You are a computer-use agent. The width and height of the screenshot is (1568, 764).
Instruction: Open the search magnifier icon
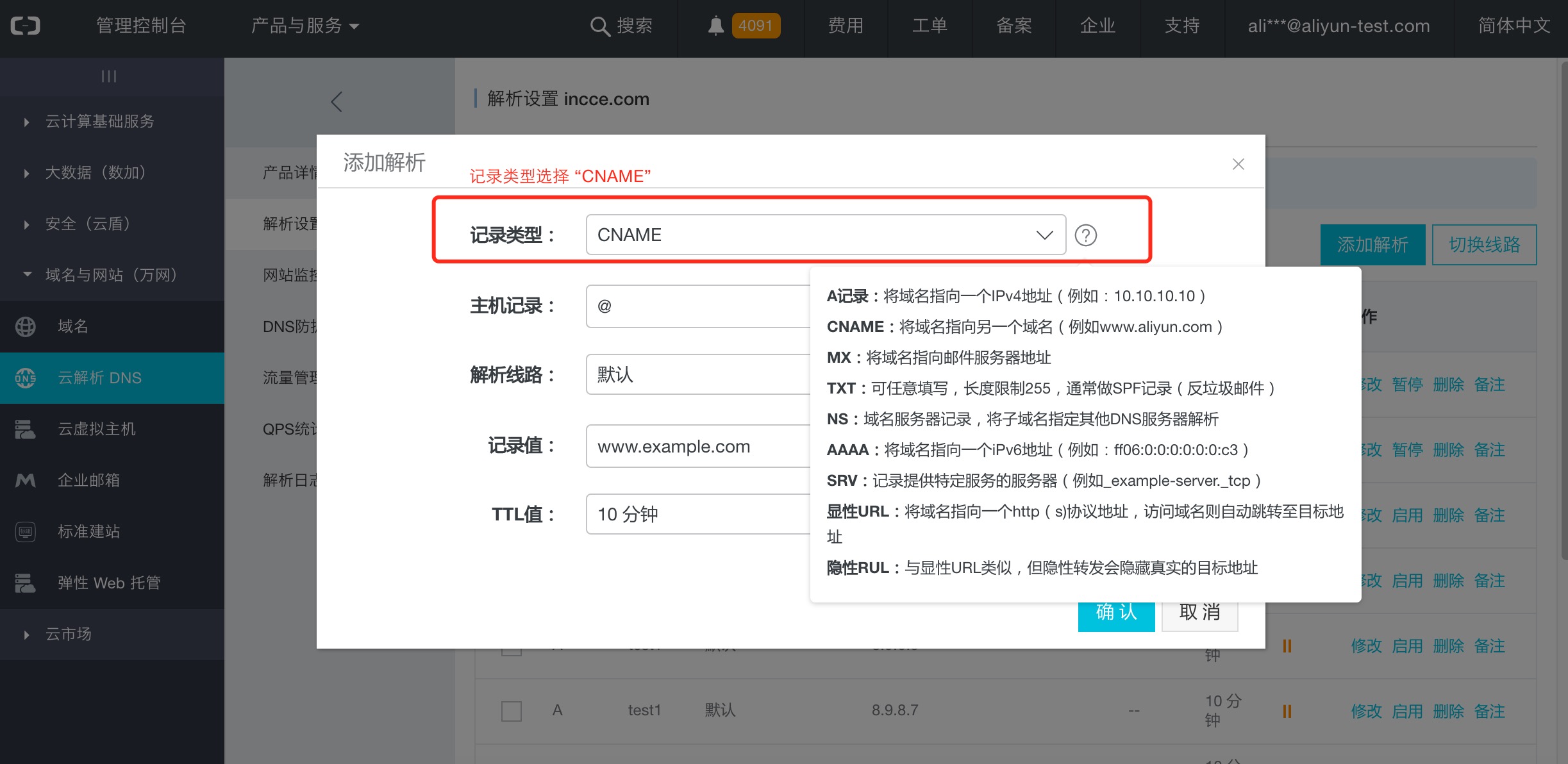(x=599, y=26)
